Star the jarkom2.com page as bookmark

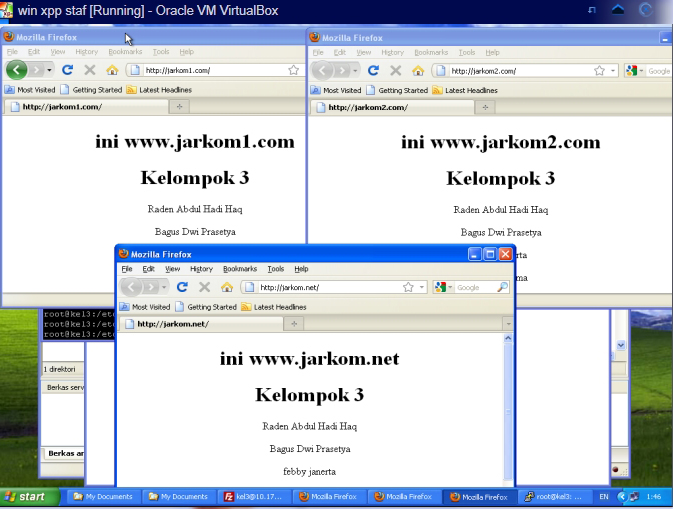point(600,71)
